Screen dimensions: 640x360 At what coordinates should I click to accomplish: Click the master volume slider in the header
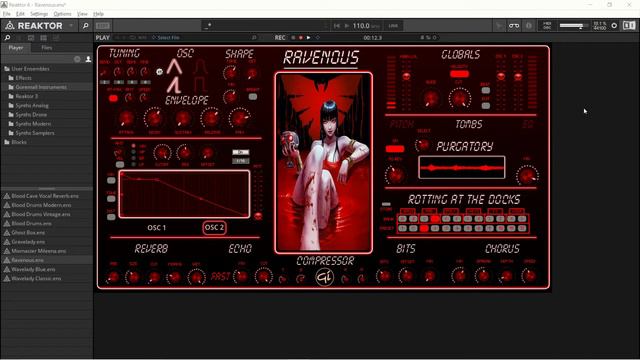coord(573,26)
